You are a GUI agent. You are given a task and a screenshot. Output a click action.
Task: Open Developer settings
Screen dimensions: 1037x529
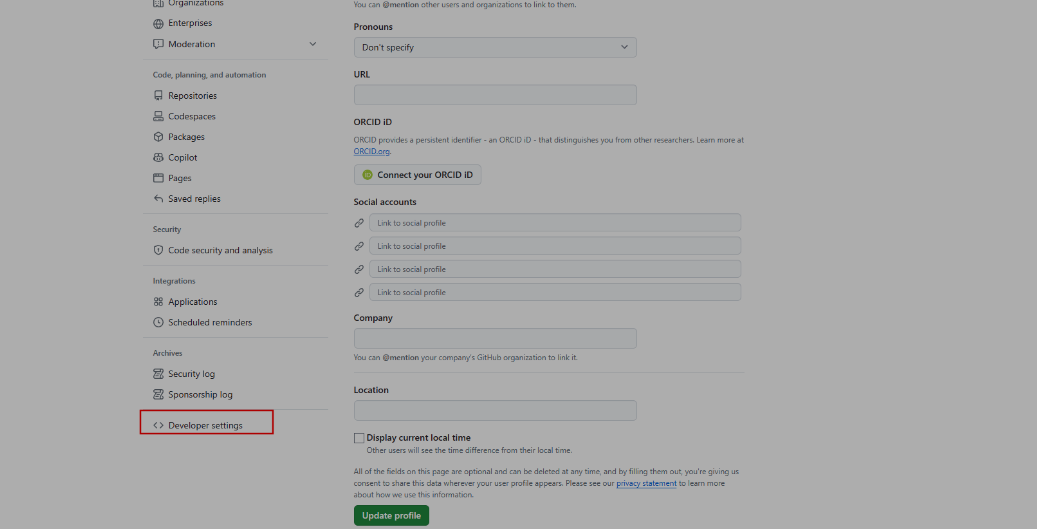pyautogui.click(x=205, y=425)
